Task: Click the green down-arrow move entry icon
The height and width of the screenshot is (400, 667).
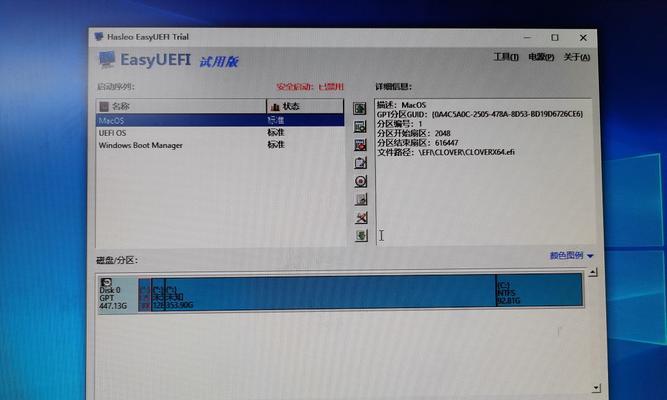Action: point(361,235)
